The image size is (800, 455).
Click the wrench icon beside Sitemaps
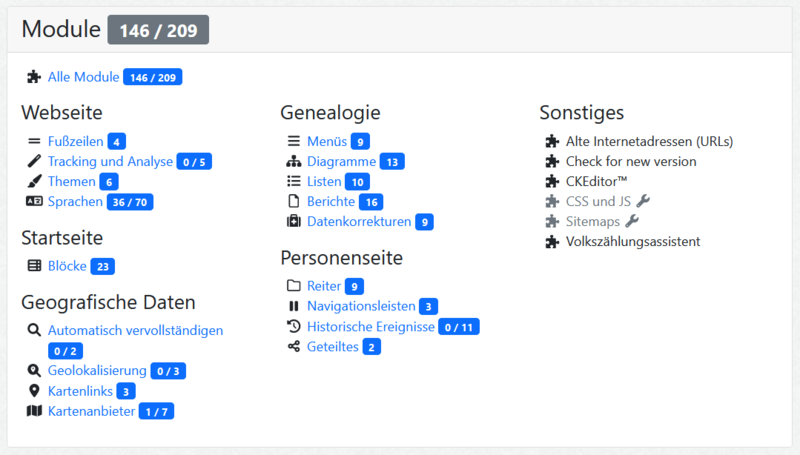tap(632, 221)
